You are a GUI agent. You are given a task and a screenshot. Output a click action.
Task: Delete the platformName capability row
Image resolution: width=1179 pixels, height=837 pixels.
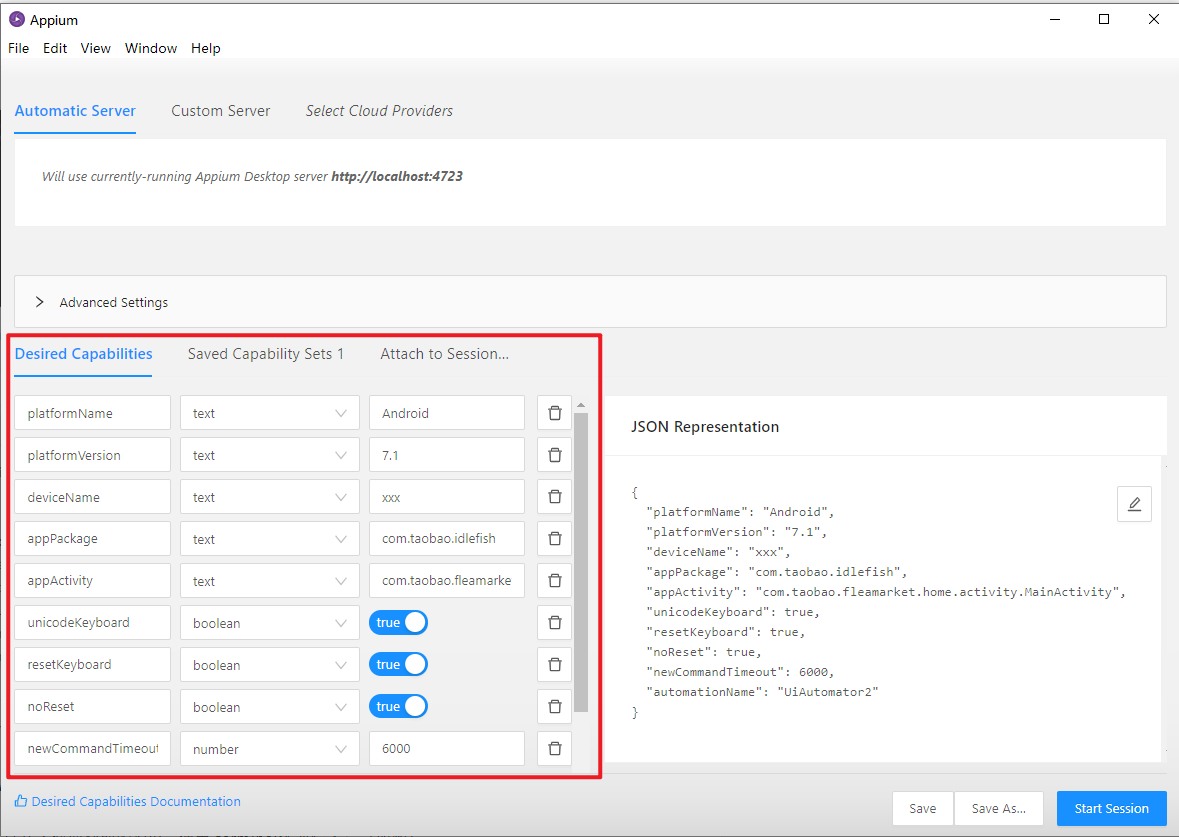pos(554,413)
